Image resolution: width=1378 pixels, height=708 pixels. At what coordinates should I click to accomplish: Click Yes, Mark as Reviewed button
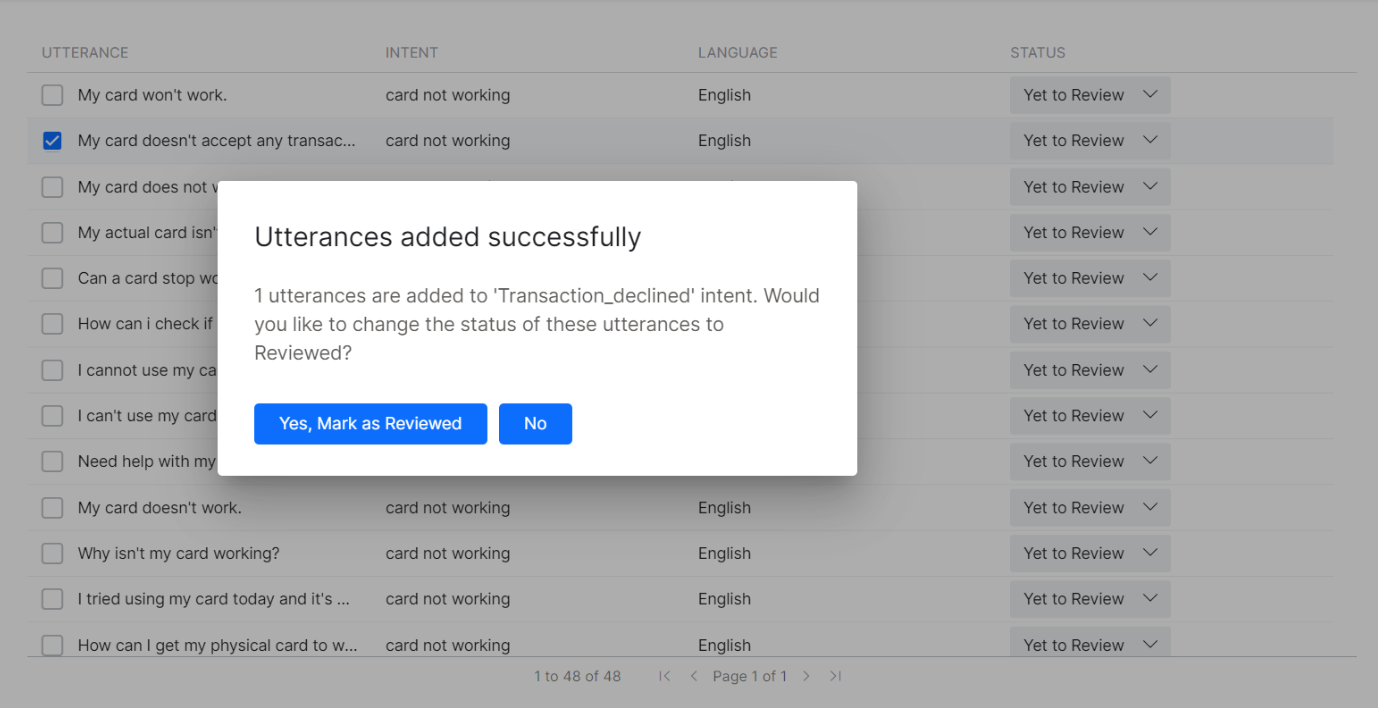[x=370, y=424]
